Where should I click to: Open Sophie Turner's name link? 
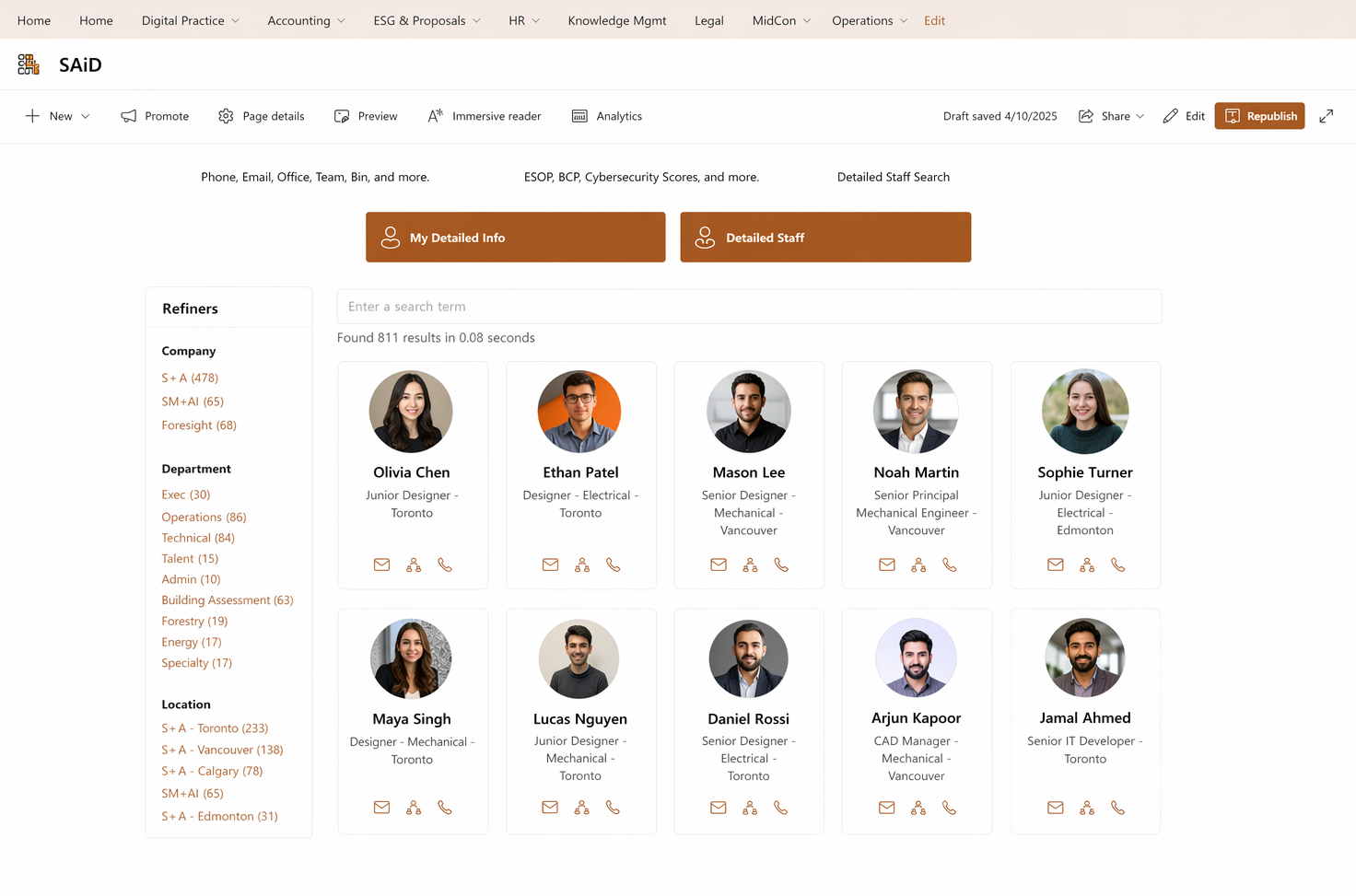pos(1085,472)
